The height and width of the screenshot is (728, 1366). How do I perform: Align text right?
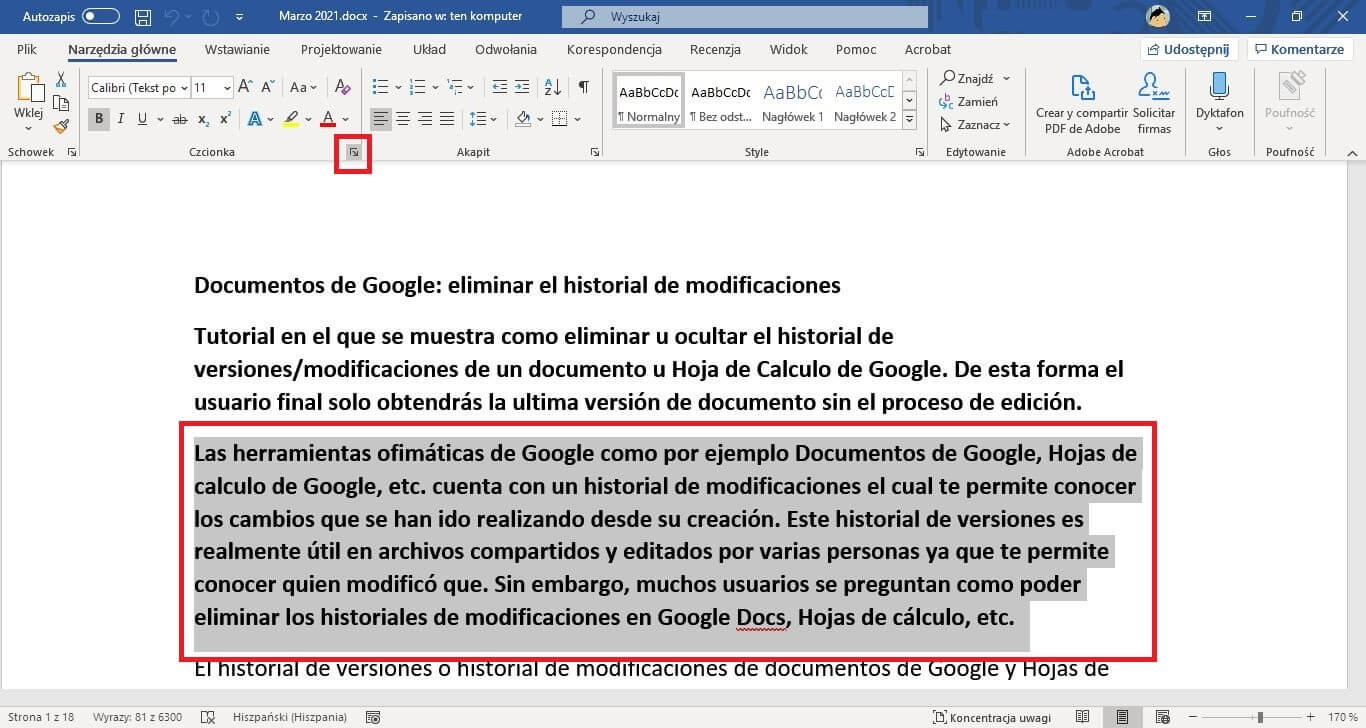[425, 119]
